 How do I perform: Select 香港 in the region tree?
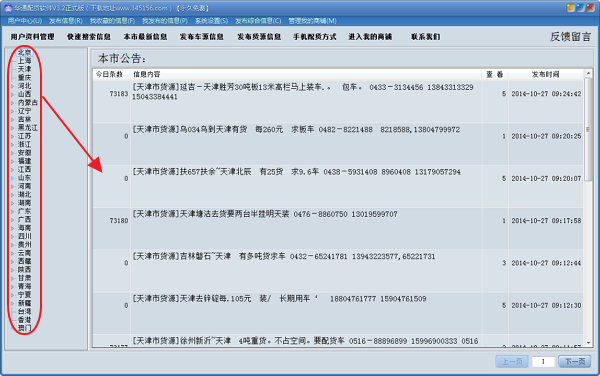click(24, 320)
